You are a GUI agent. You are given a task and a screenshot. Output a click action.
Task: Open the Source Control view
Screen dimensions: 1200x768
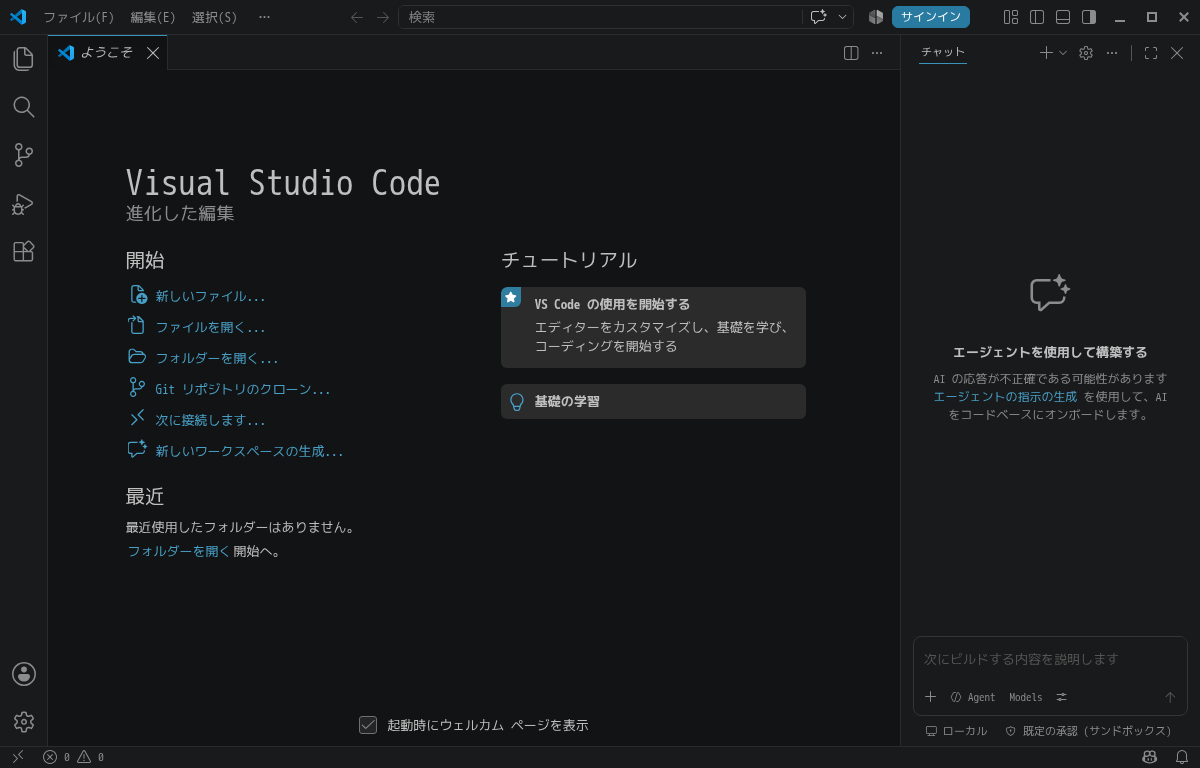click(23, 155)
